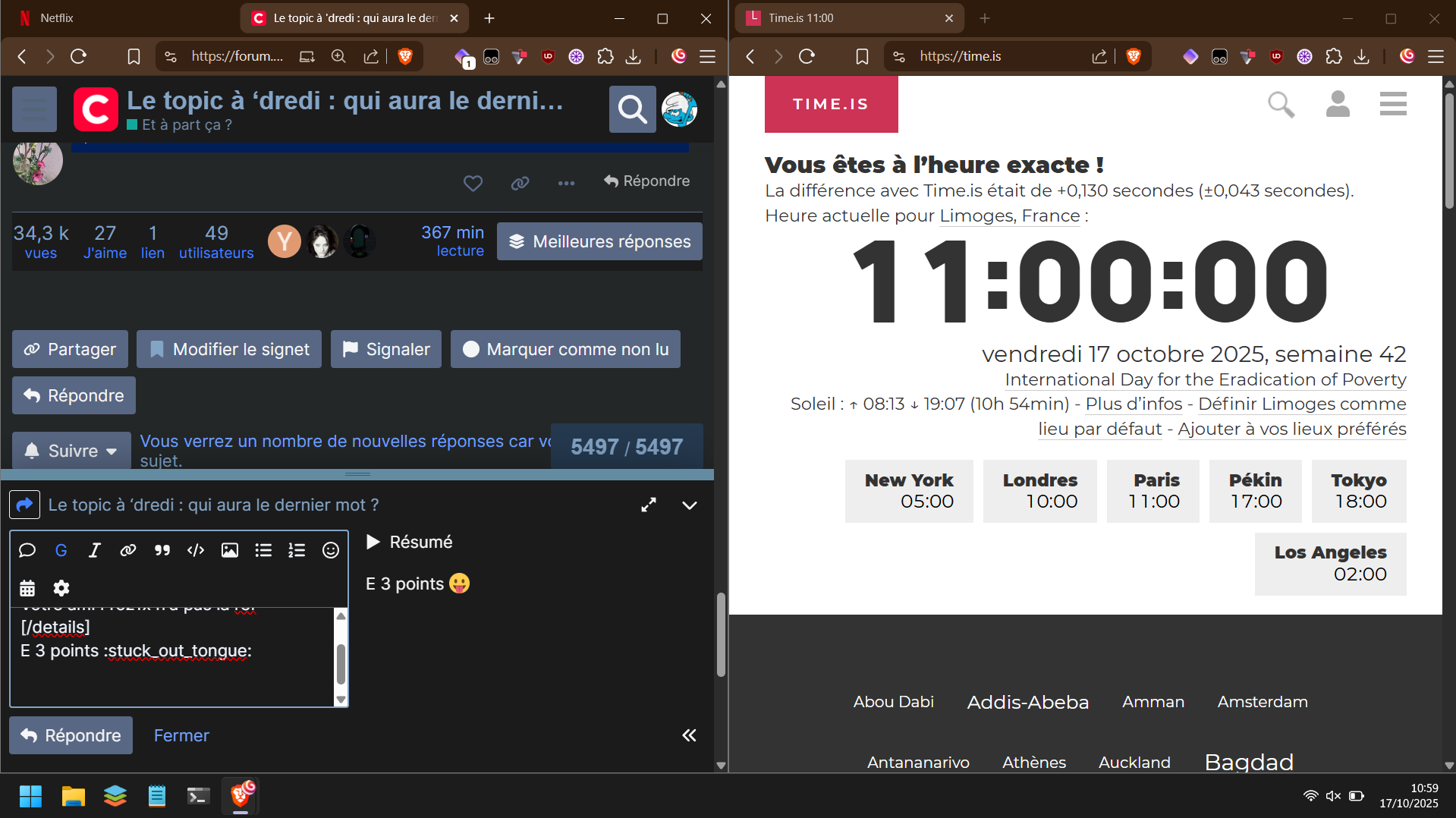Toggle Marquer comme non lu
This screenshot has height=818, width=1456.
coord(565,349)
